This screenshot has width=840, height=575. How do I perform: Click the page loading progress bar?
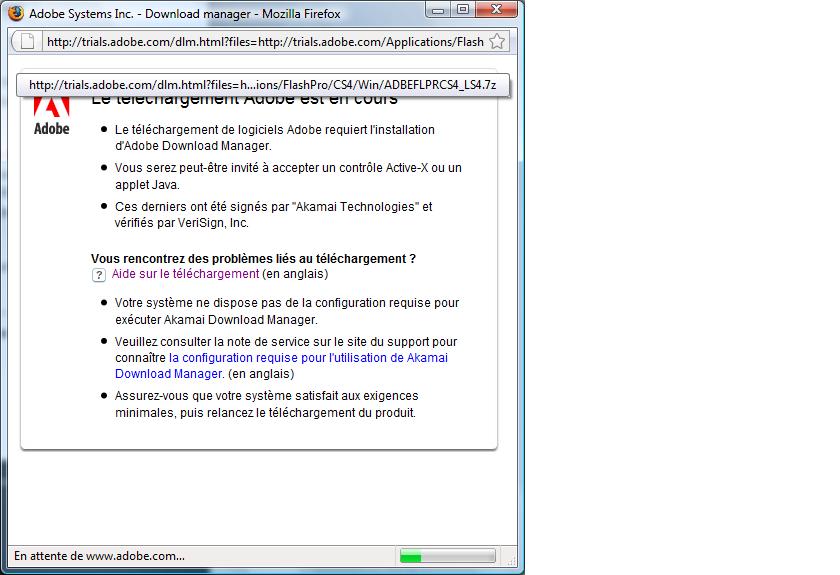[x=447, y=556]
